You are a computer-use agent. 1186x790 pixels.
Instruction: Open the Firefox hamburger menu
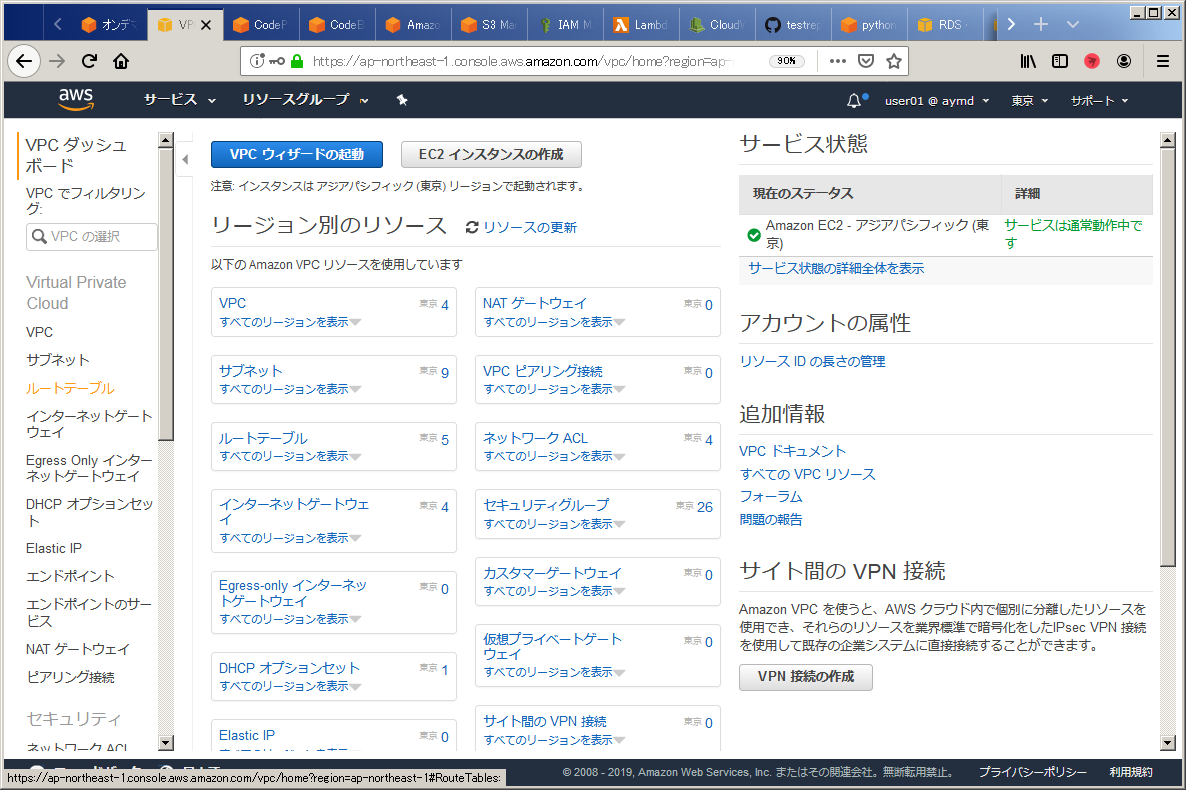pos(1163,61)
